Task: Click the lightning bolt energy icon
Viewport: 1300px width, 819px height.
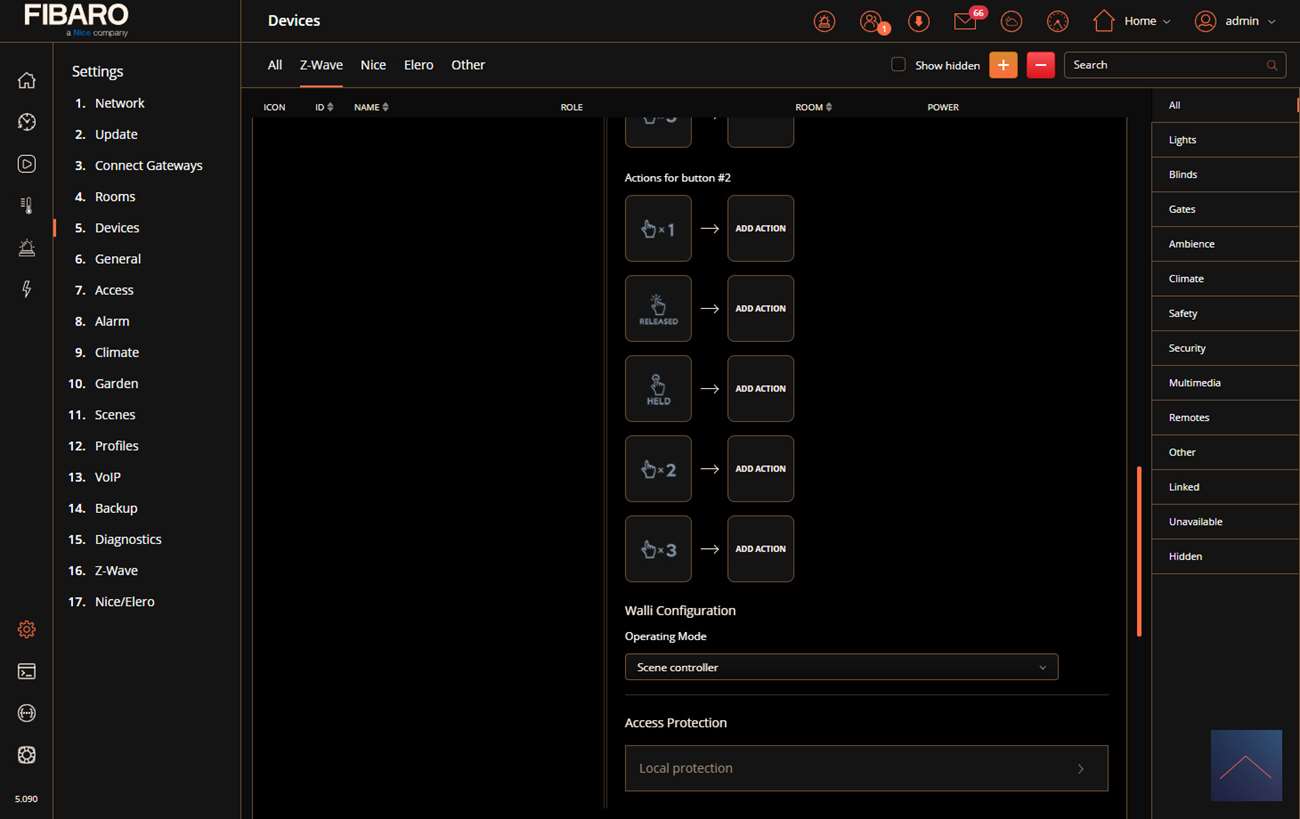Action: 27,289
